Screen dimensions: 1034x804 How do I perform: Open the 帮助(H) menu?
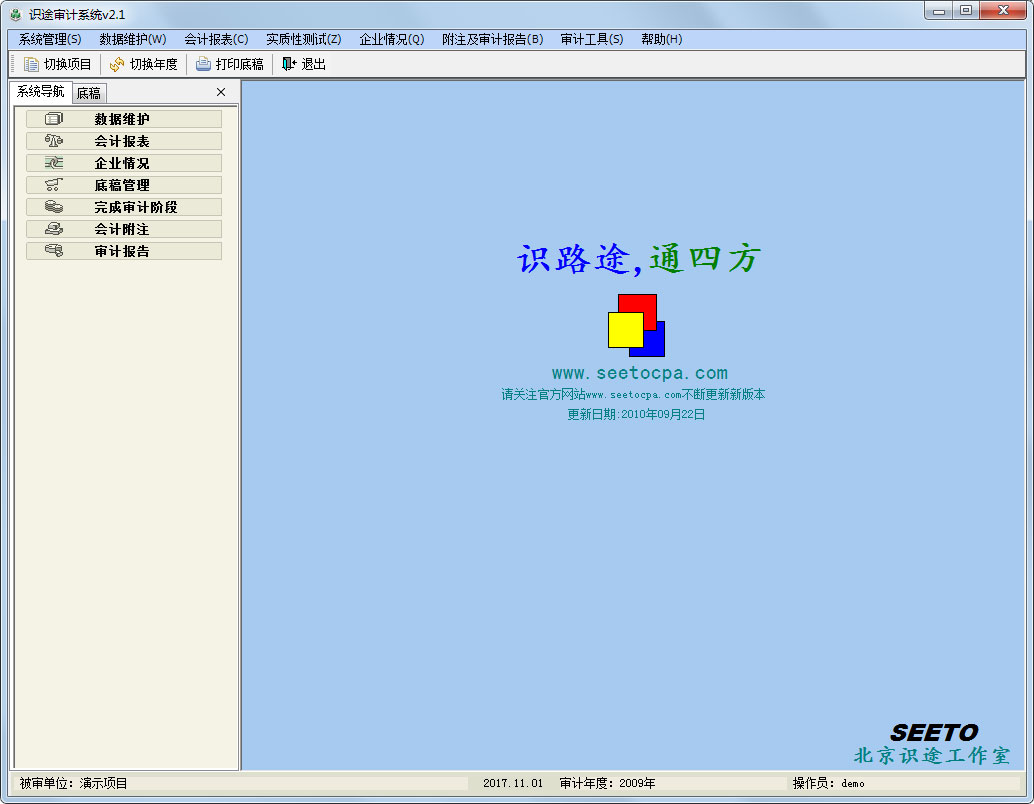[661, 39]
